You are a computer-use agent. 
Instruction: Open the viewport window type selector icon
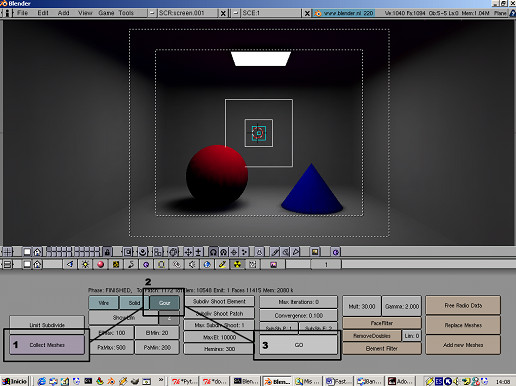(7, 252)
